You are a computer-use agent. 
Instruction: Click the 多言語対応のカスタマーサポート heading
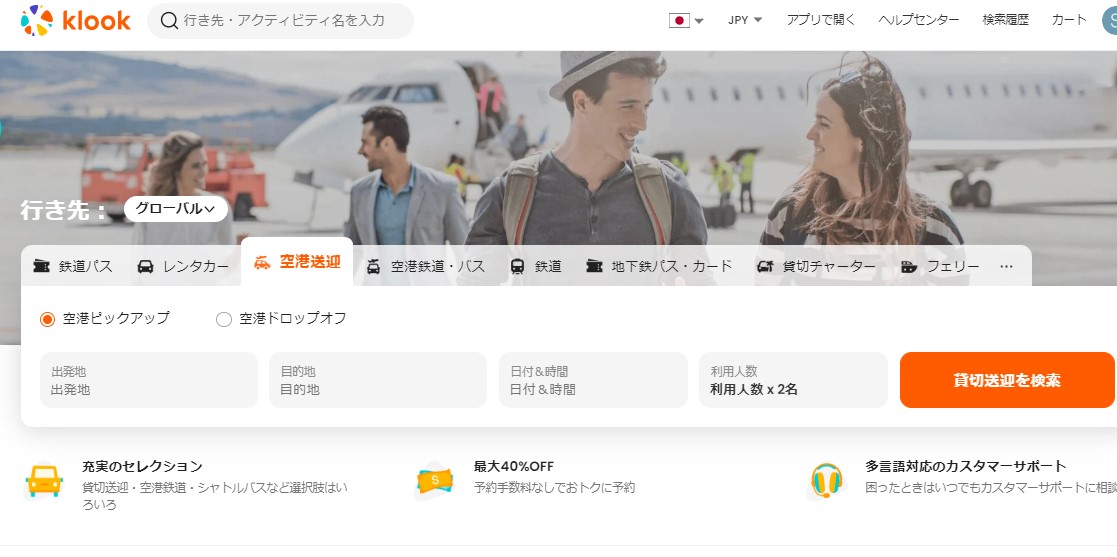[x=966, y=467]
